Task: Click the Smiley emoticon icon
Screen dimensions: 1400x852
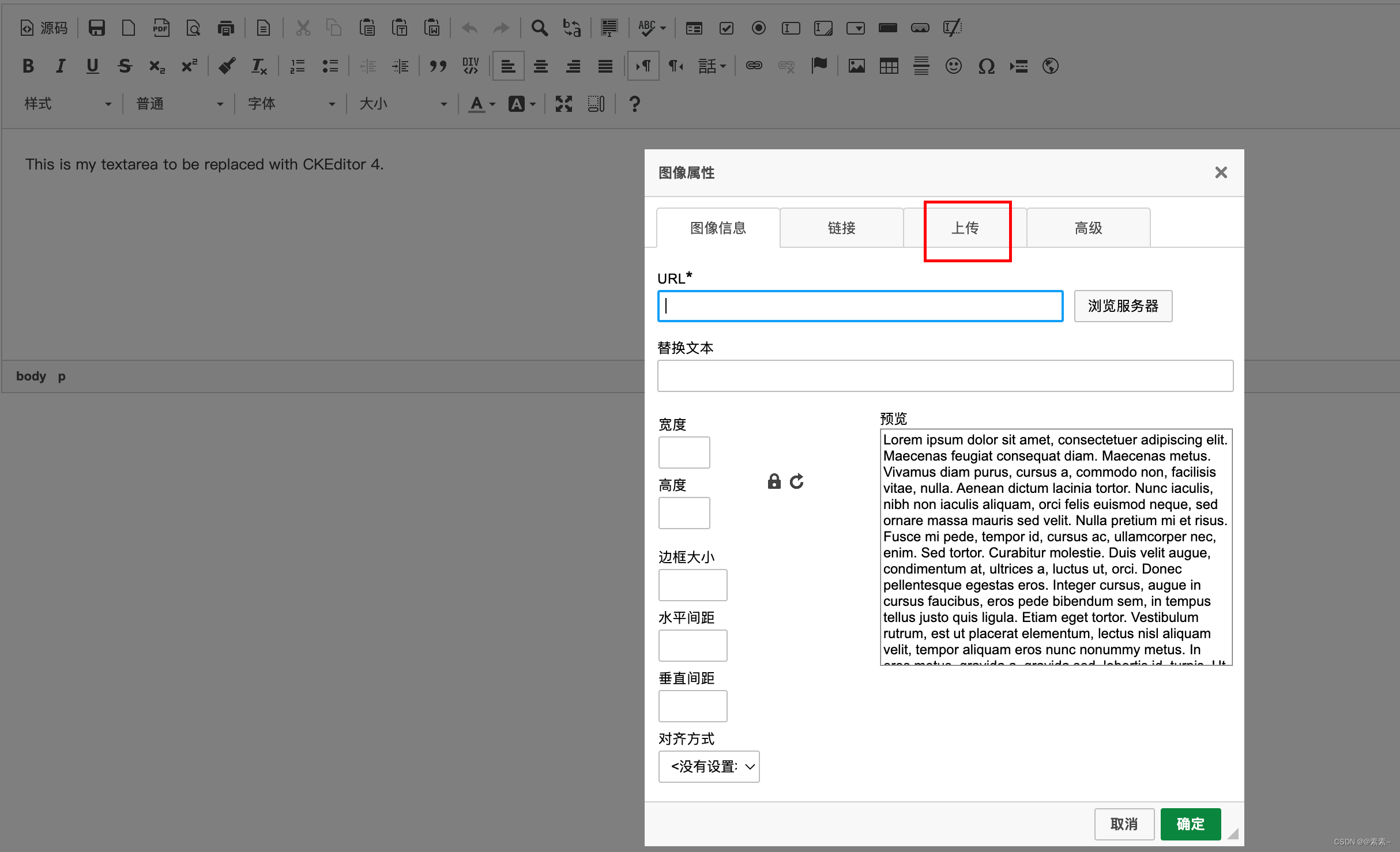Action: pos(954,66)
